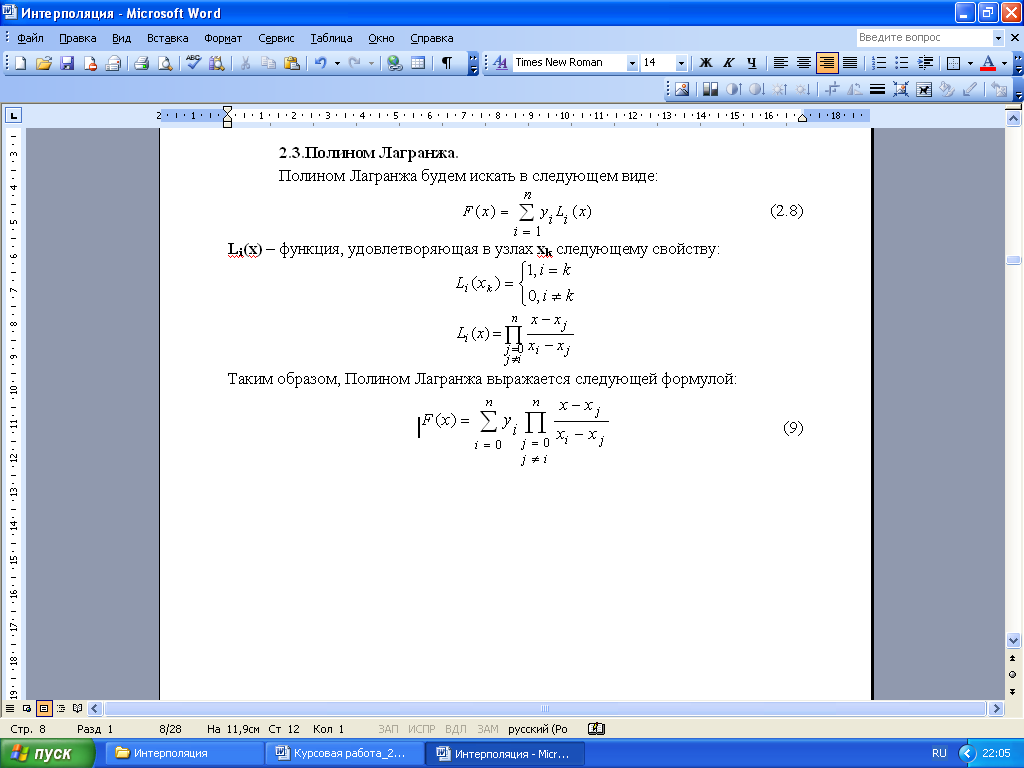Switch to Print Layout view button
The image size is (1024, 768).
click(44, 708)
